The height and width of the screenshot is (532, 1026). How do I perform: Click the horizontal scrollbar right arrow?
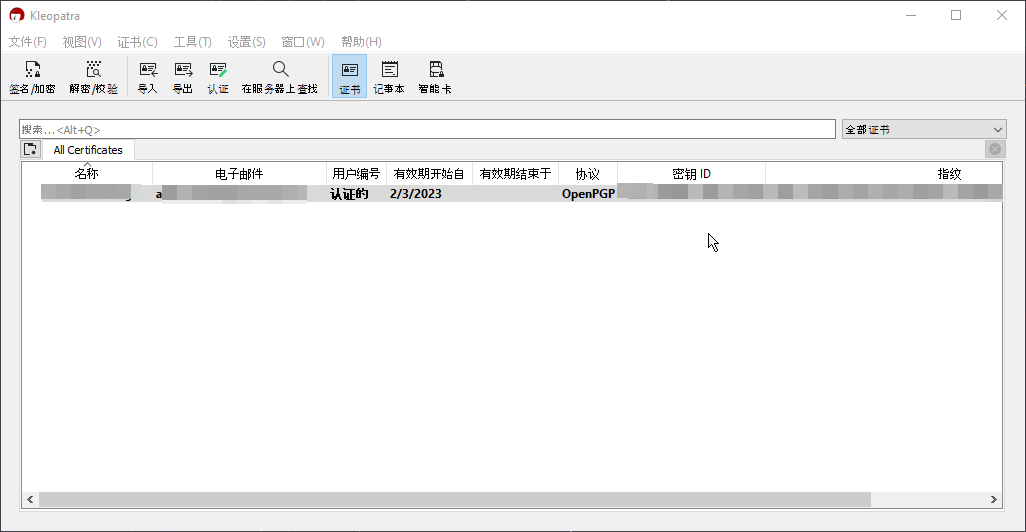coord(994,499)
